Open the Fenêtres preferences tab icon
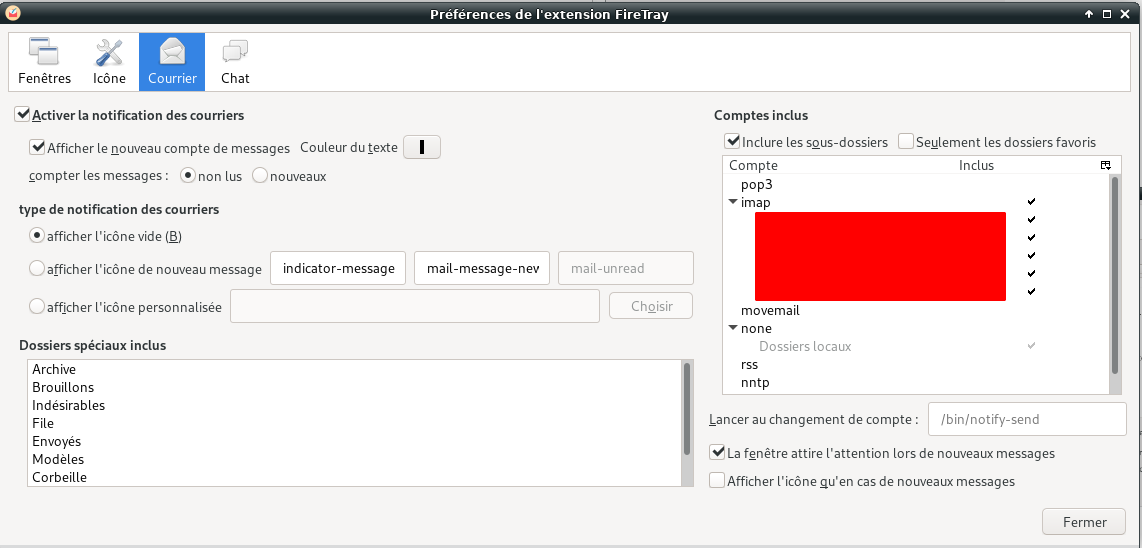The image size is (1142, 548). point(45,52)
